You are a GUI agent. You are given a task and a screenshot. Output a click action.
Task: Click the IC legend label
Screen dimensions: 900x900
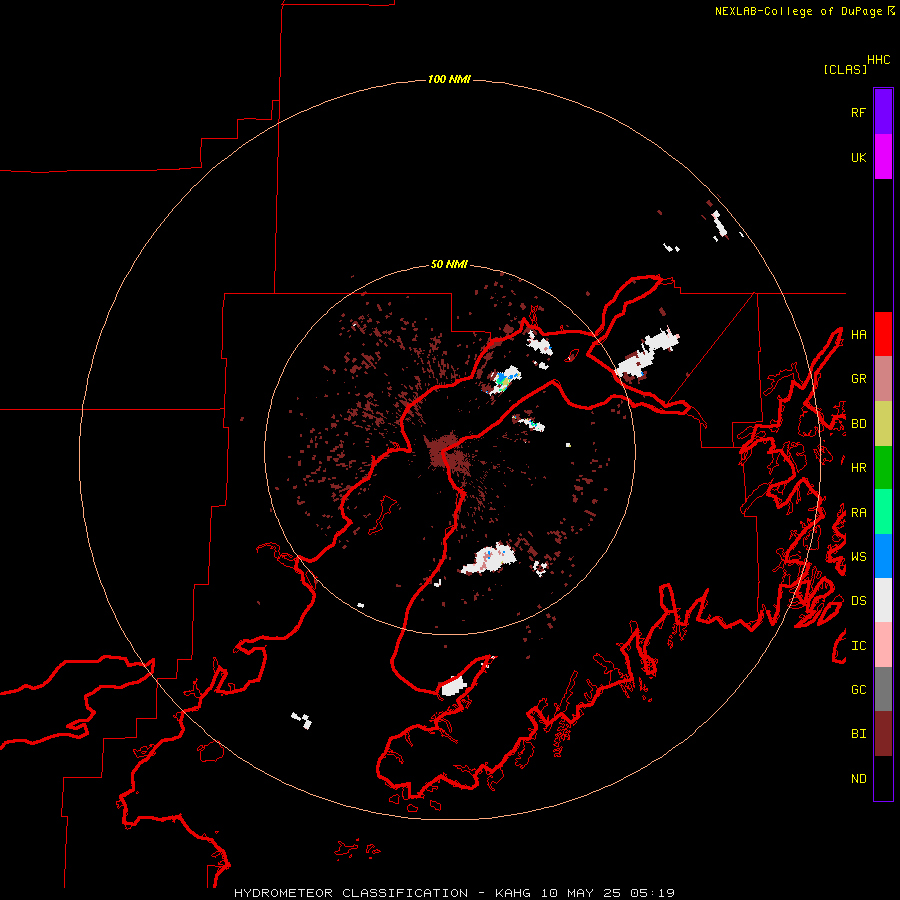(x=858, y=646)
